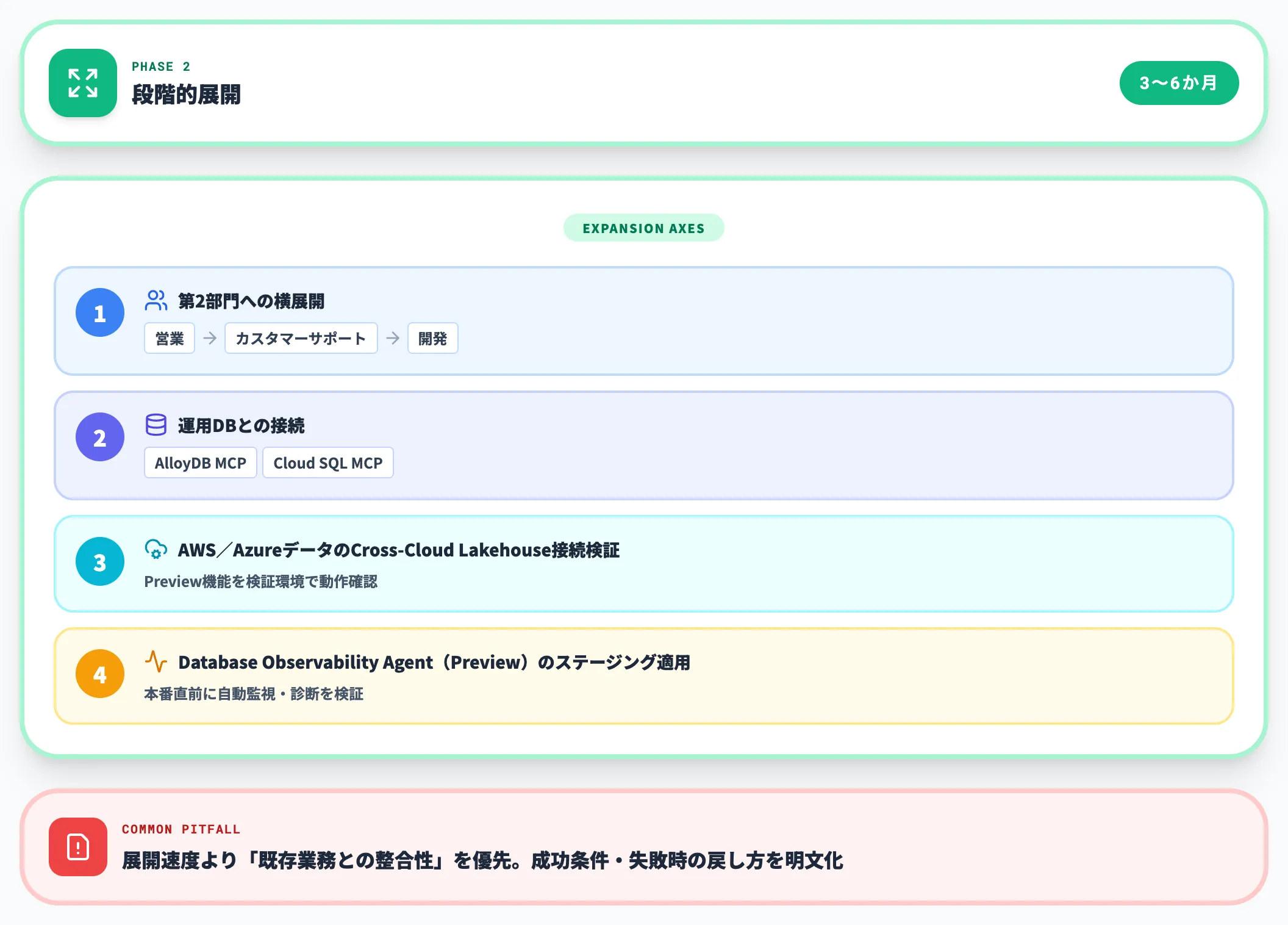This screenshot has height=925, width=1288.
Task: Select the numbered circle 1 for horizontal expansion
Action: [x=99, y=312]
